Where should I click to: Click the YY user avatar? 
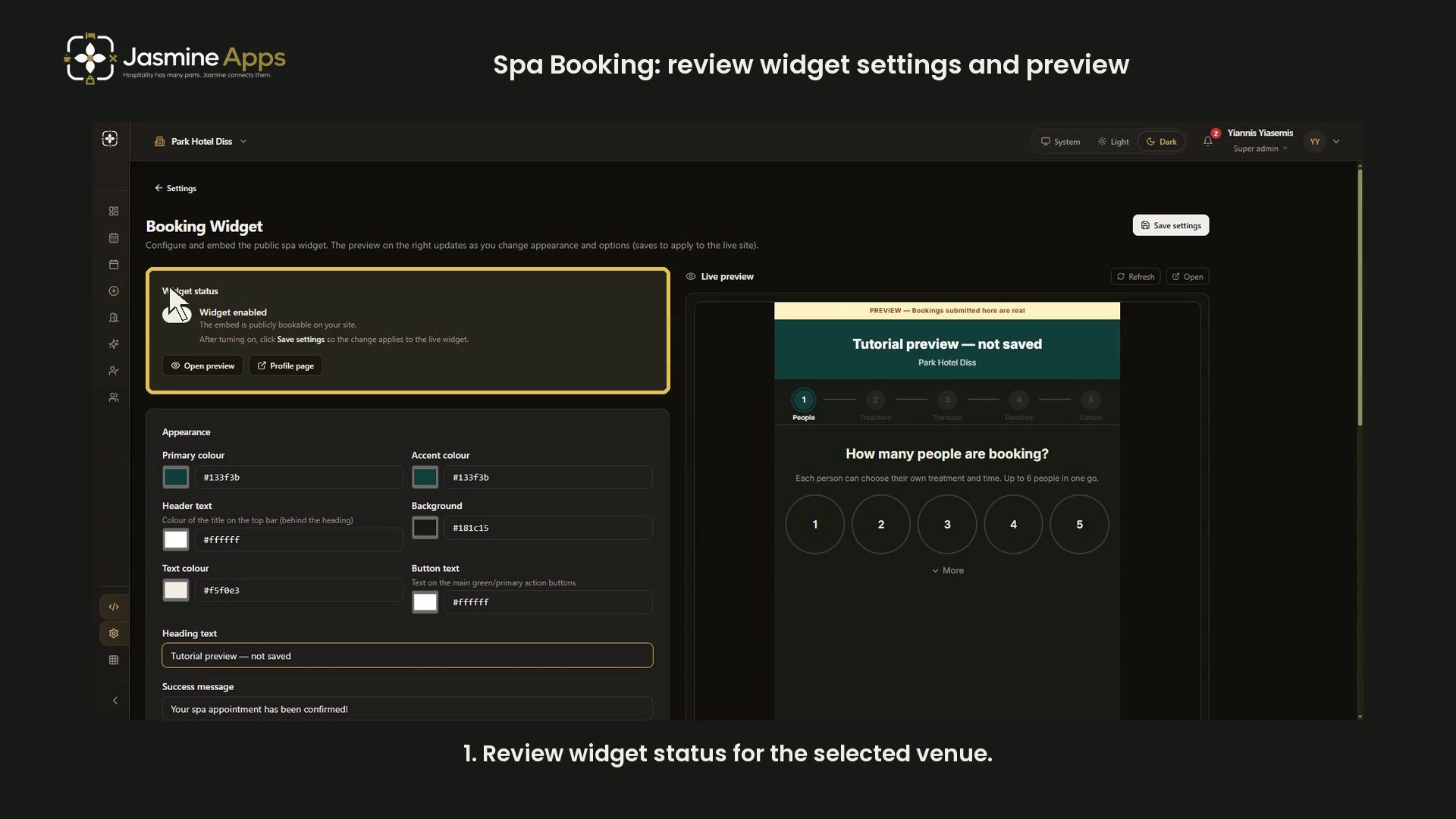pyautogui.click(x=1315, y=141)
